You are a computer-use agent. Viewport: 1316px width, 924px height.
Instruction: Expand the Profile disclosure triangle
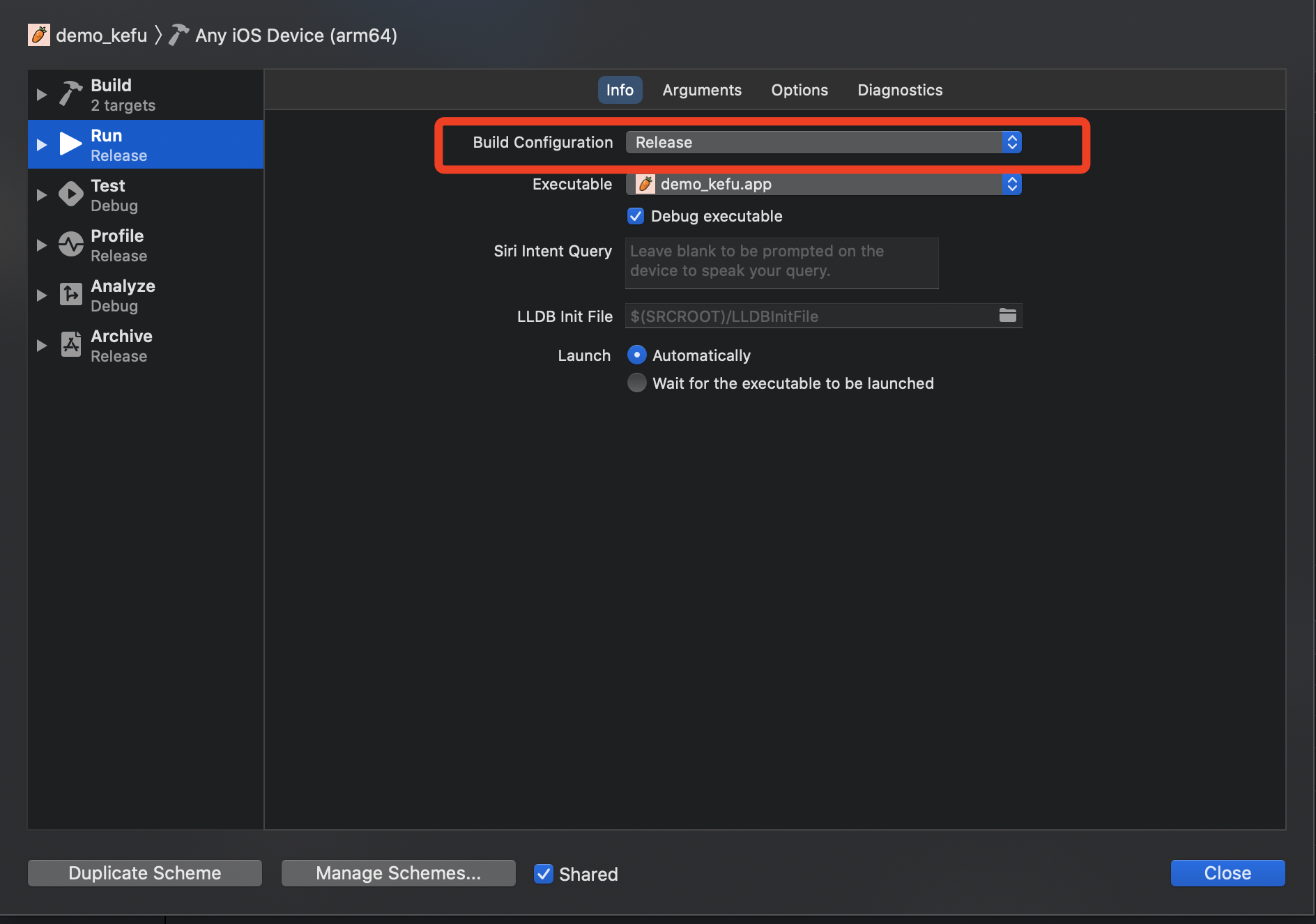point(42,245)
